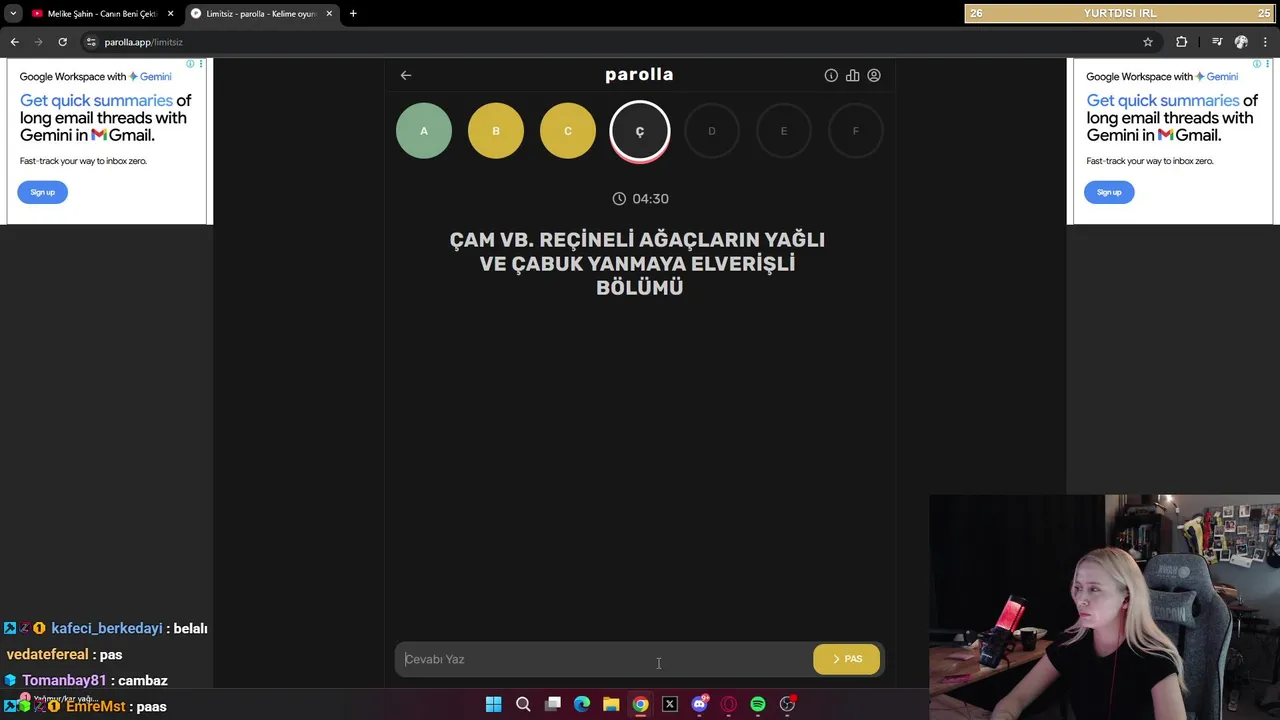Open the left ad's three-dot options
This screenshot has height=720, width=1280.
[201, 64]
